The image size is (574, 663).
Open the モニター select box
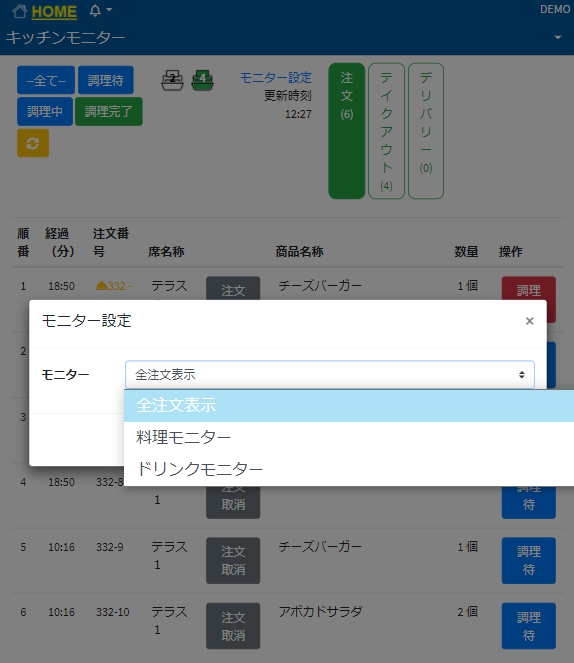click(330, 375)
